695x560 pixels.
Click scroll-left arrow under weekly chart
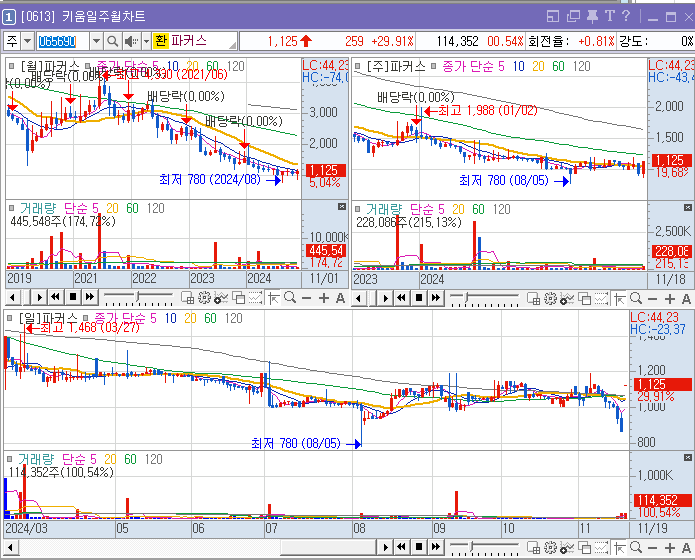point(359,298)
